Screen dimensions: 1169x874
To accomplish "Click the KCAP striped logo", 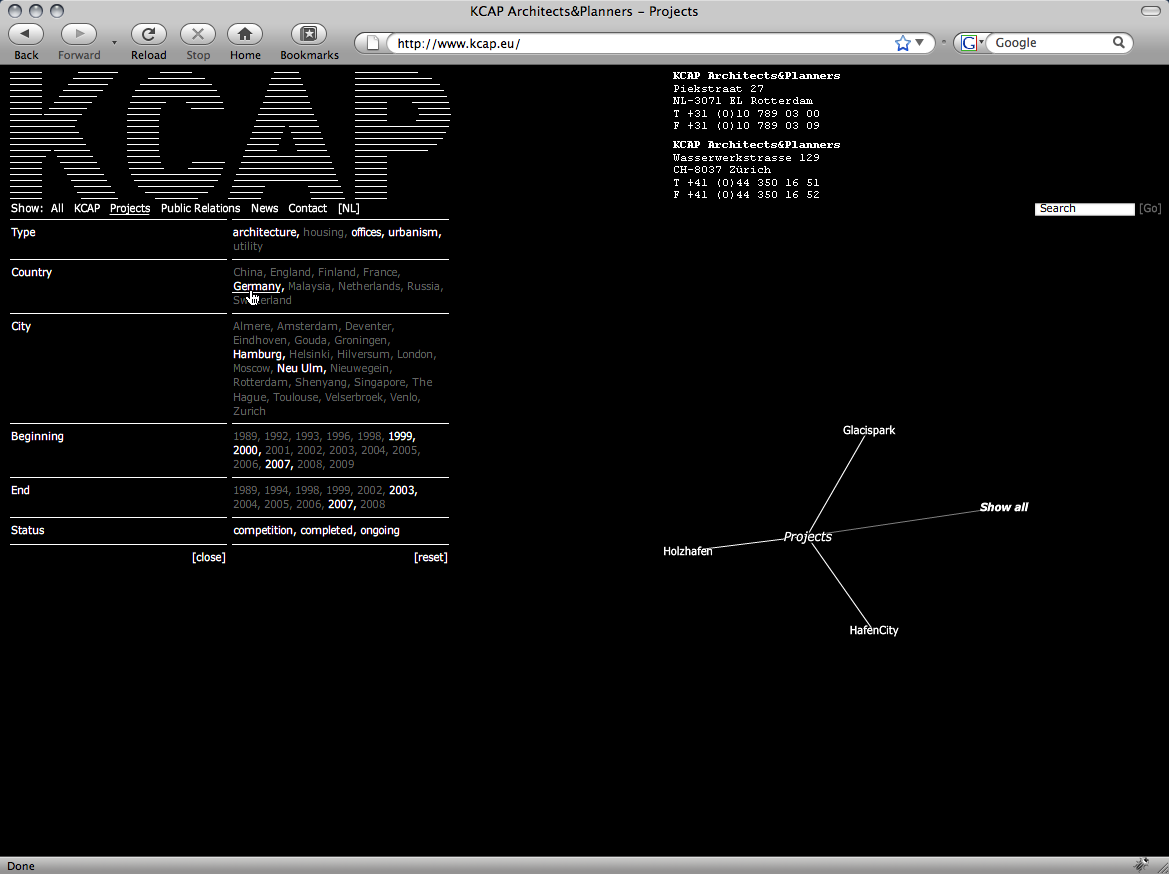I will [230, 134].
